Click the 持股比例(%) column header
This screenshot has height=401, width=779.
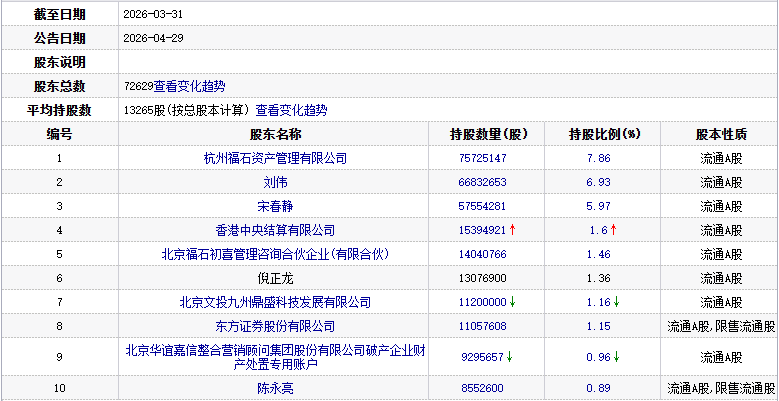coord(604,134)
